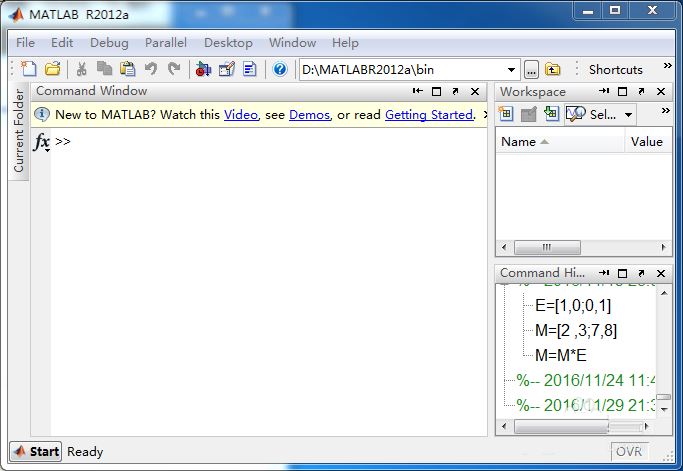Maximize the Command History panel
Image resolution: width=683 pixels, height=471 pixels.
[x=622, y=273]
